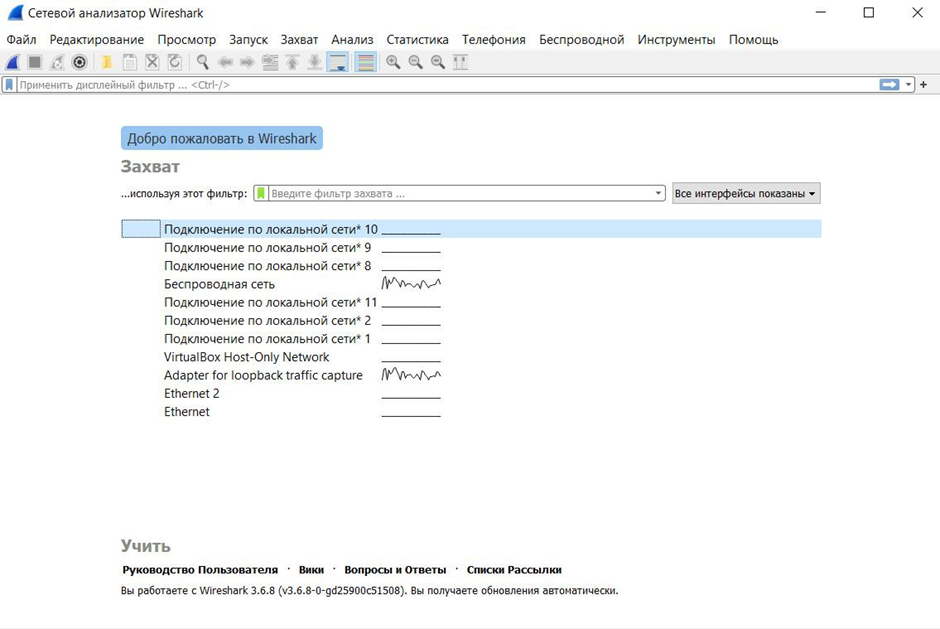Open the capture filter dropdown arrow
The image size is (940, 629).
pyautogui.click(x=657, y=192)
